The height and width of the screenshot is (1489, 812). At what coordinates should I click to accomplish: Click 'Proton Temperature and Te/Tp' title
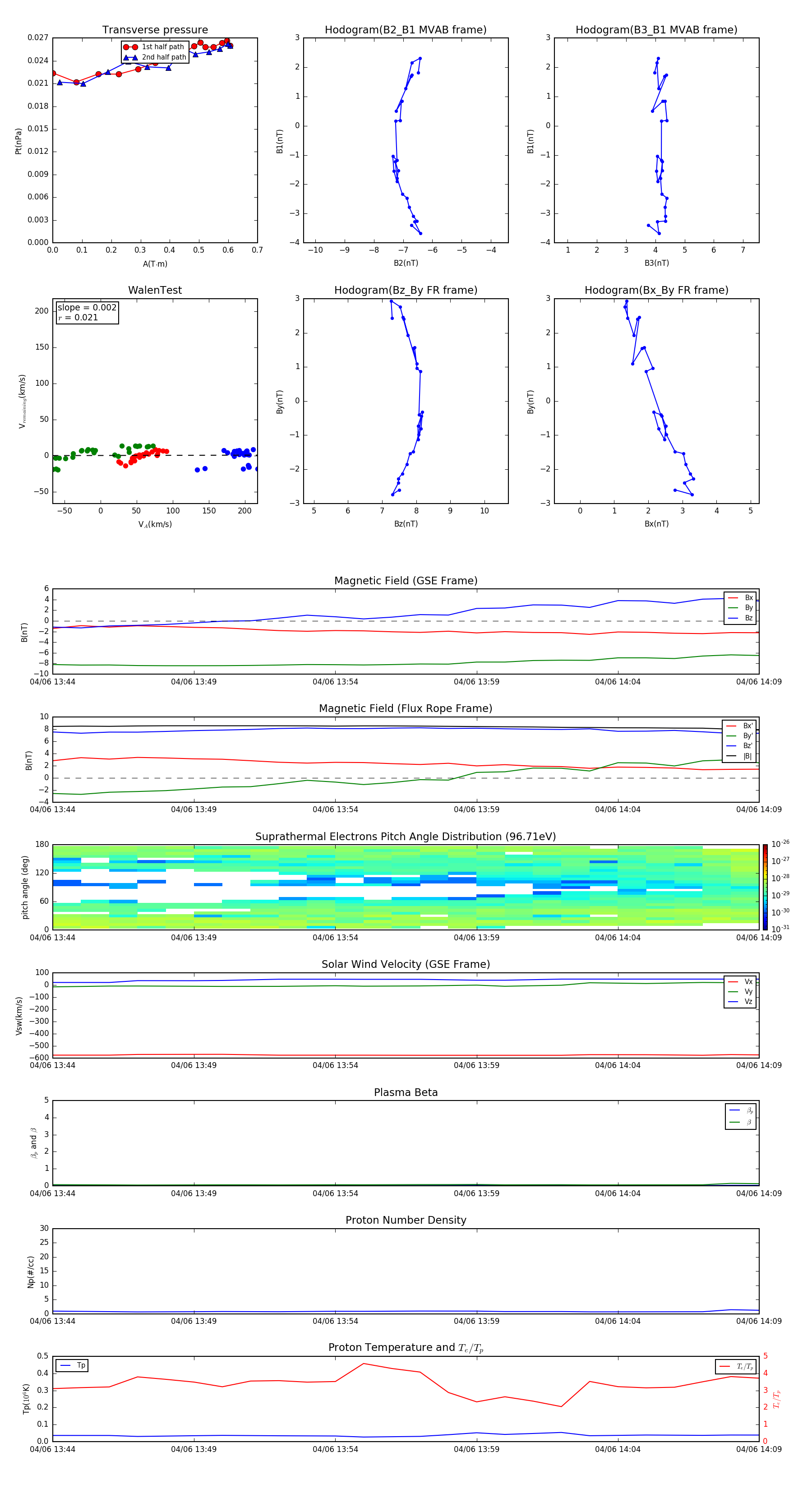coord(406,1348)
